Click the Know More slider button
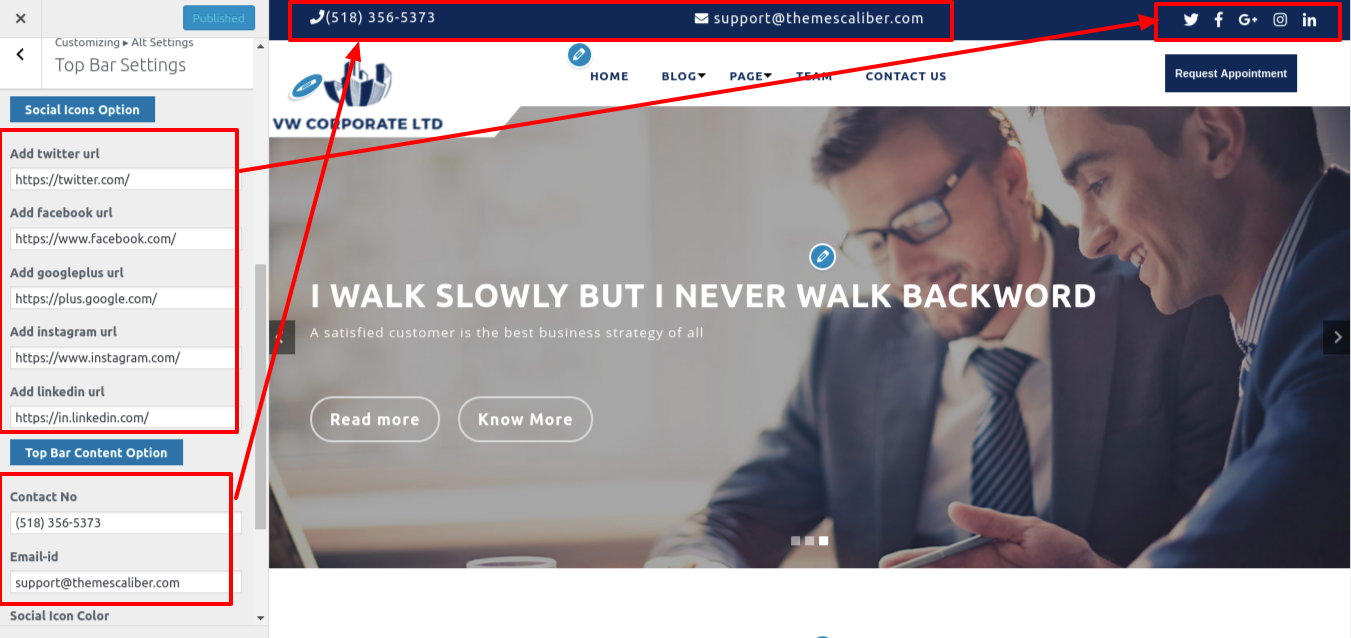The width and height of the screenshot is (1351, 638). 525,420
